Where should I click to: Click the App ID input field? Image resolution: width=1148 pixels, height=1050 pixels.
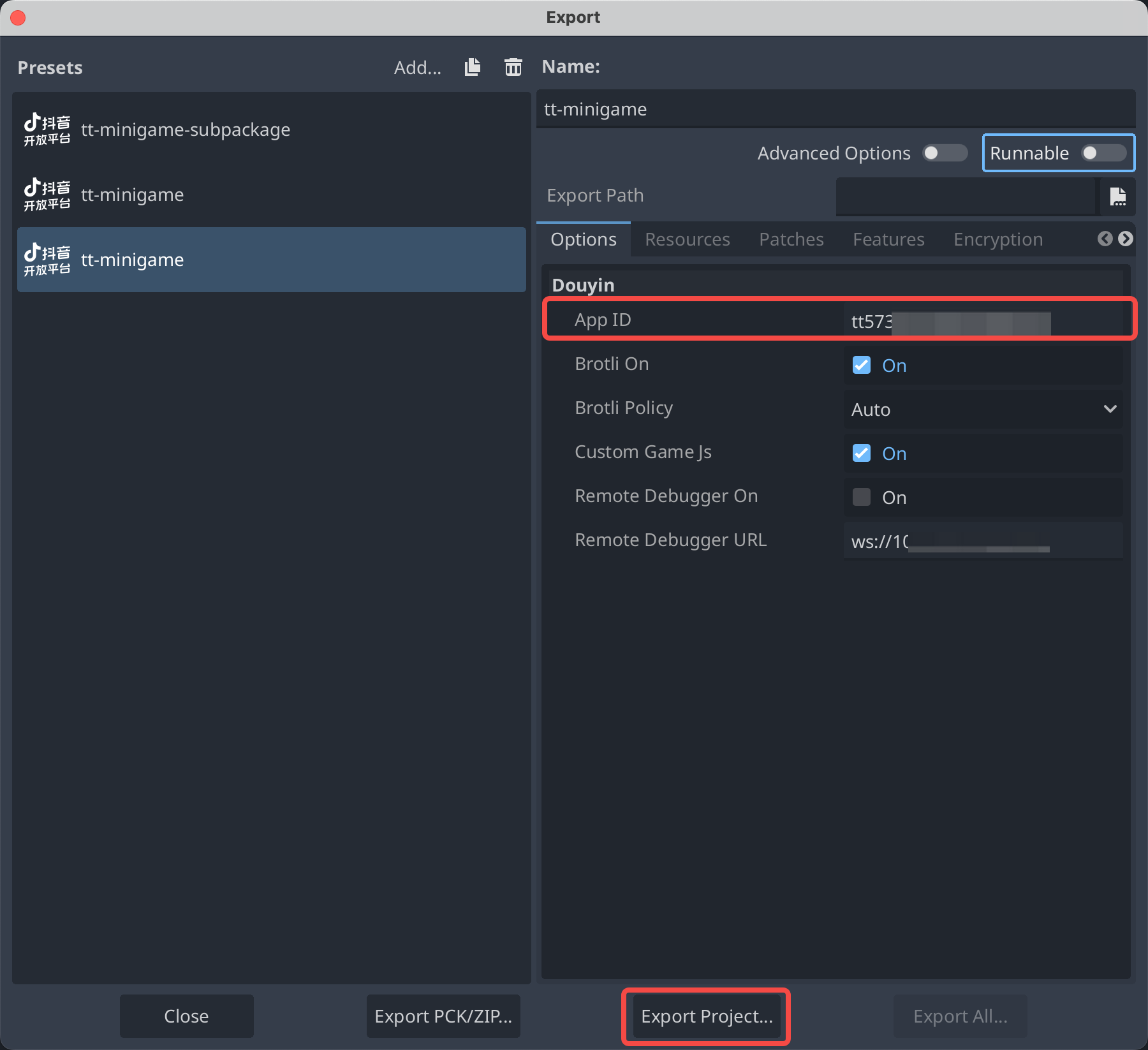[982, 321]
